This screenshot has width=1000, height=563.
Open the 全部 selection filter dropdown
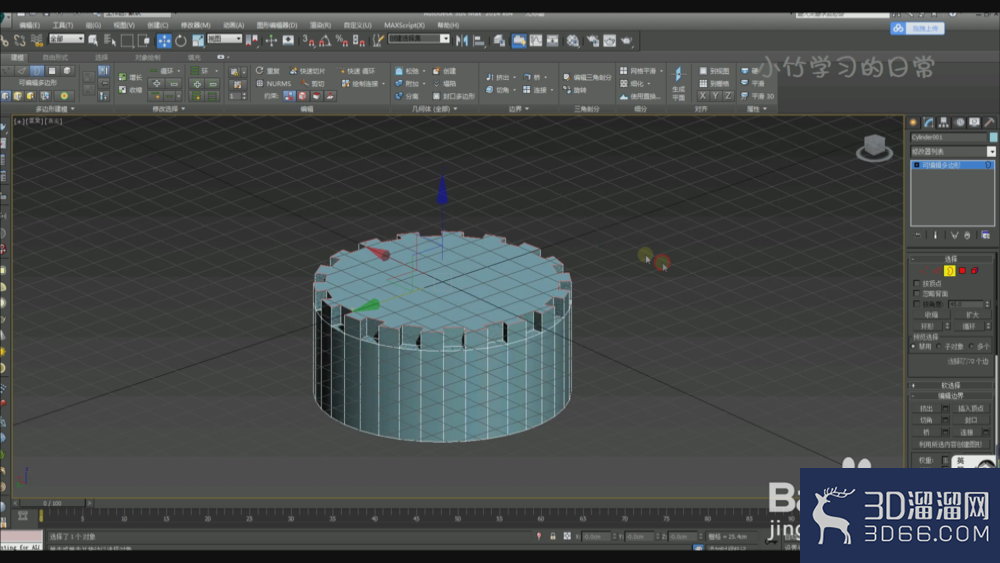[66, 39]
